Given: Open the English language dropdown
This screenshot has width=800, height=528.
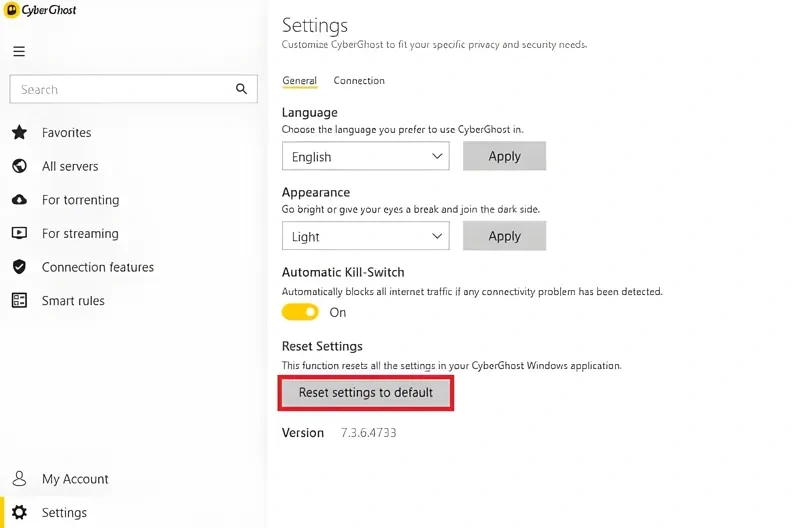Looking at the screenshot, I should 365,156.
